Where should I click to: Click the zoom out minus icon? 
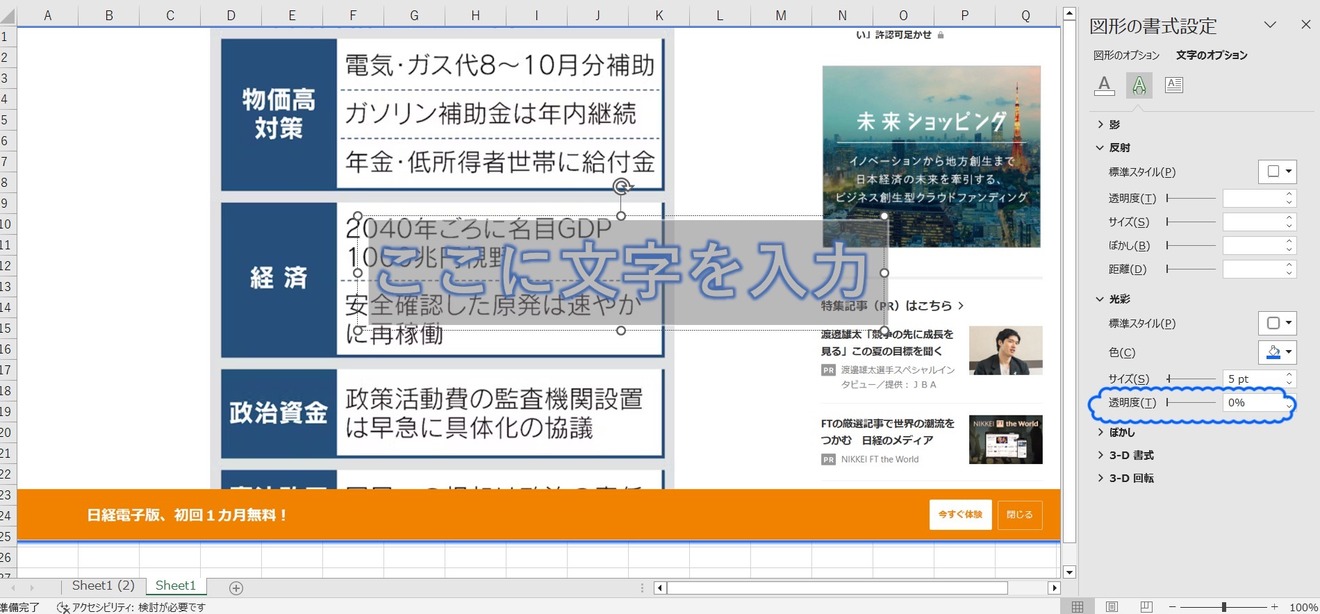coord(1172,607)
